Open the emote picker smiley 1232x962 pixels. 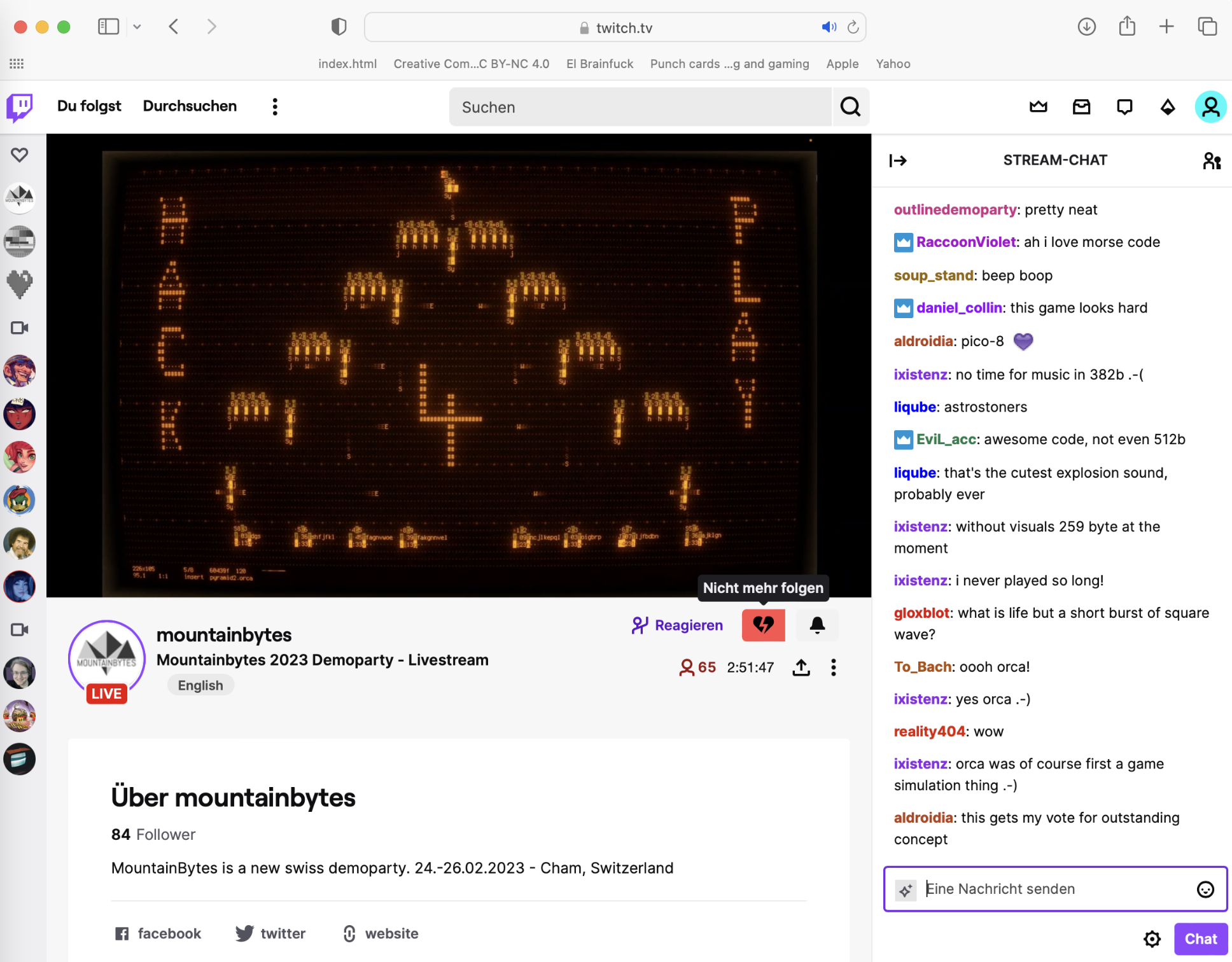tap(1205, 889)
